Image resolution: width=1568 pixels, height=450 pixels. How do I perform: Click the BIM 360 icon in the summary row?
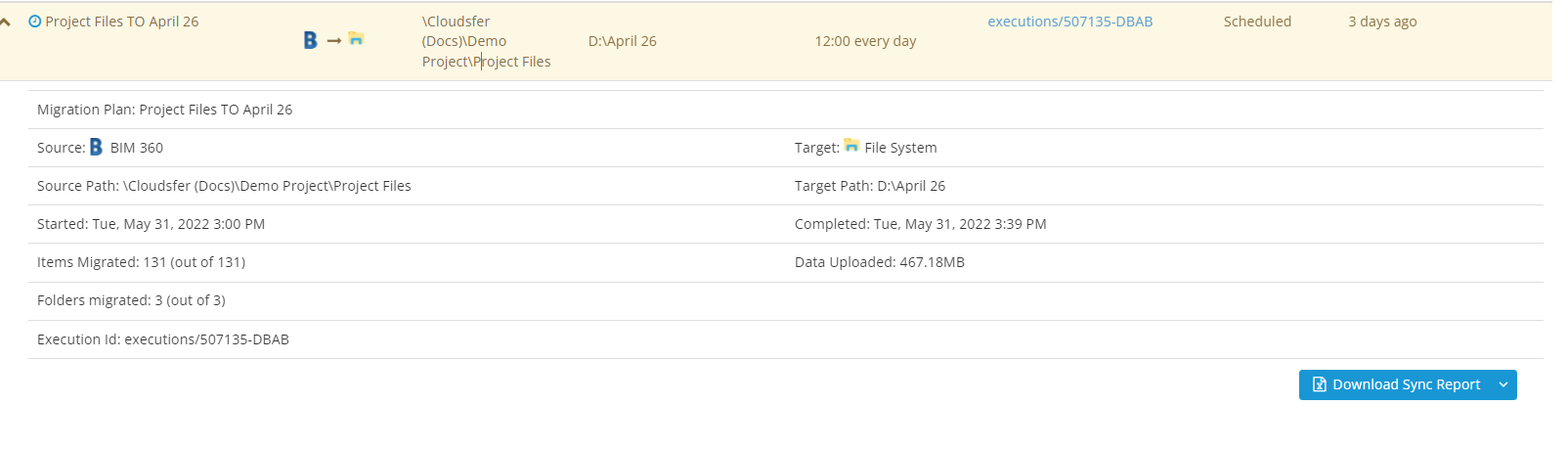(x=310, y=40)
